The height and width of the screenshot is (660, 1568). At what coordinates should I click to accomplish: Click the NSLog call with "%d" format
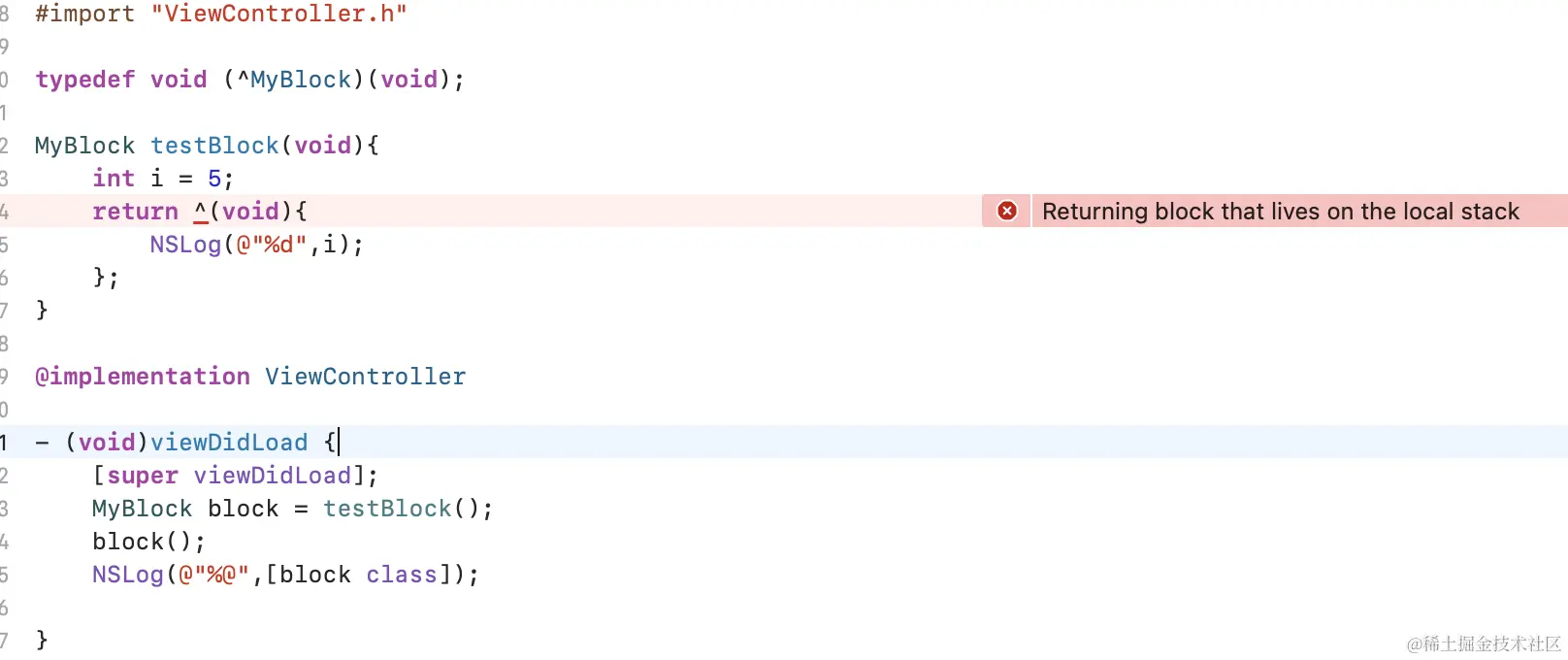(x=185, y=245)
